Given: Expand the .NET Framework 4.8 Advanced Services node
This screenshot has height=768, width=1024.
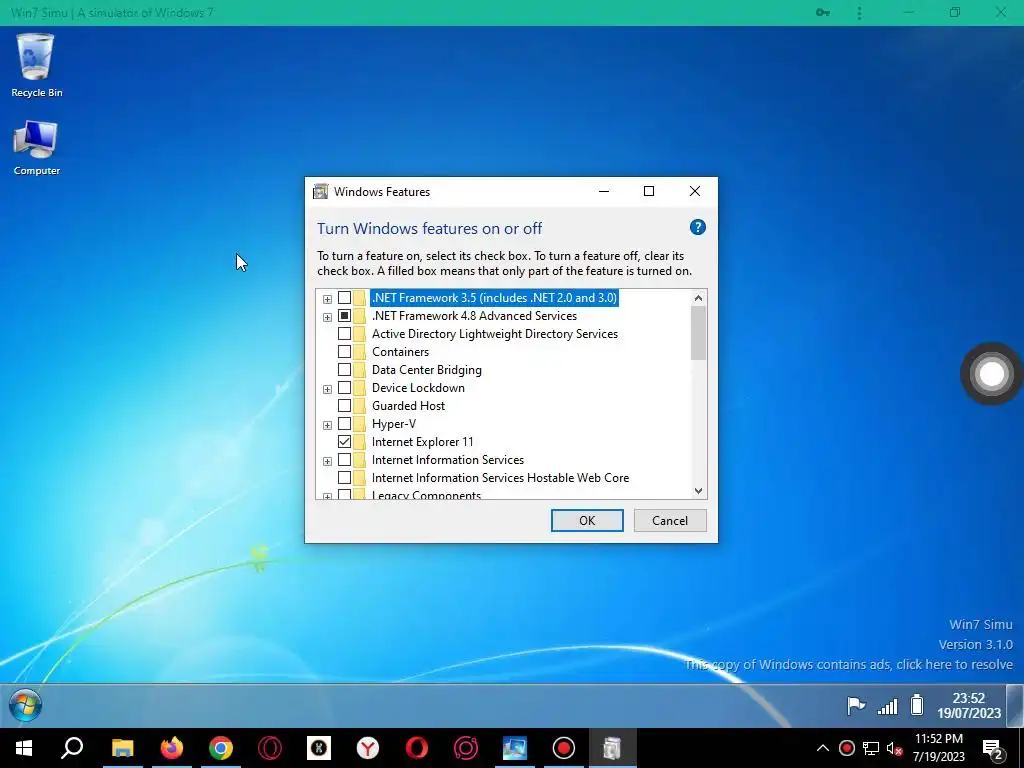Looking at the screenshot, I should [x=327, y=317].
